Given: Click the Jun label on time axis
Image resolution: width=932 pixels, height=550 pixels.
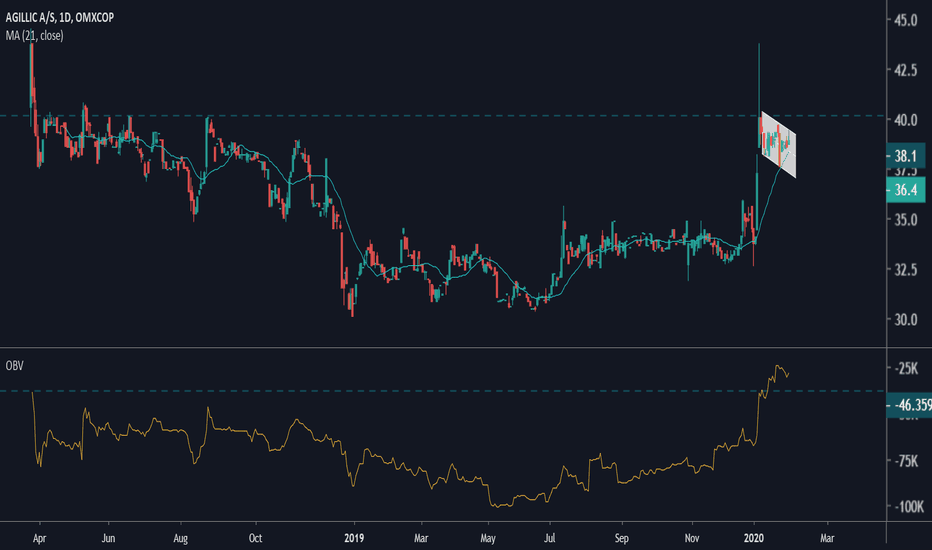Looking at the screenshot, I should click(108, 538).
